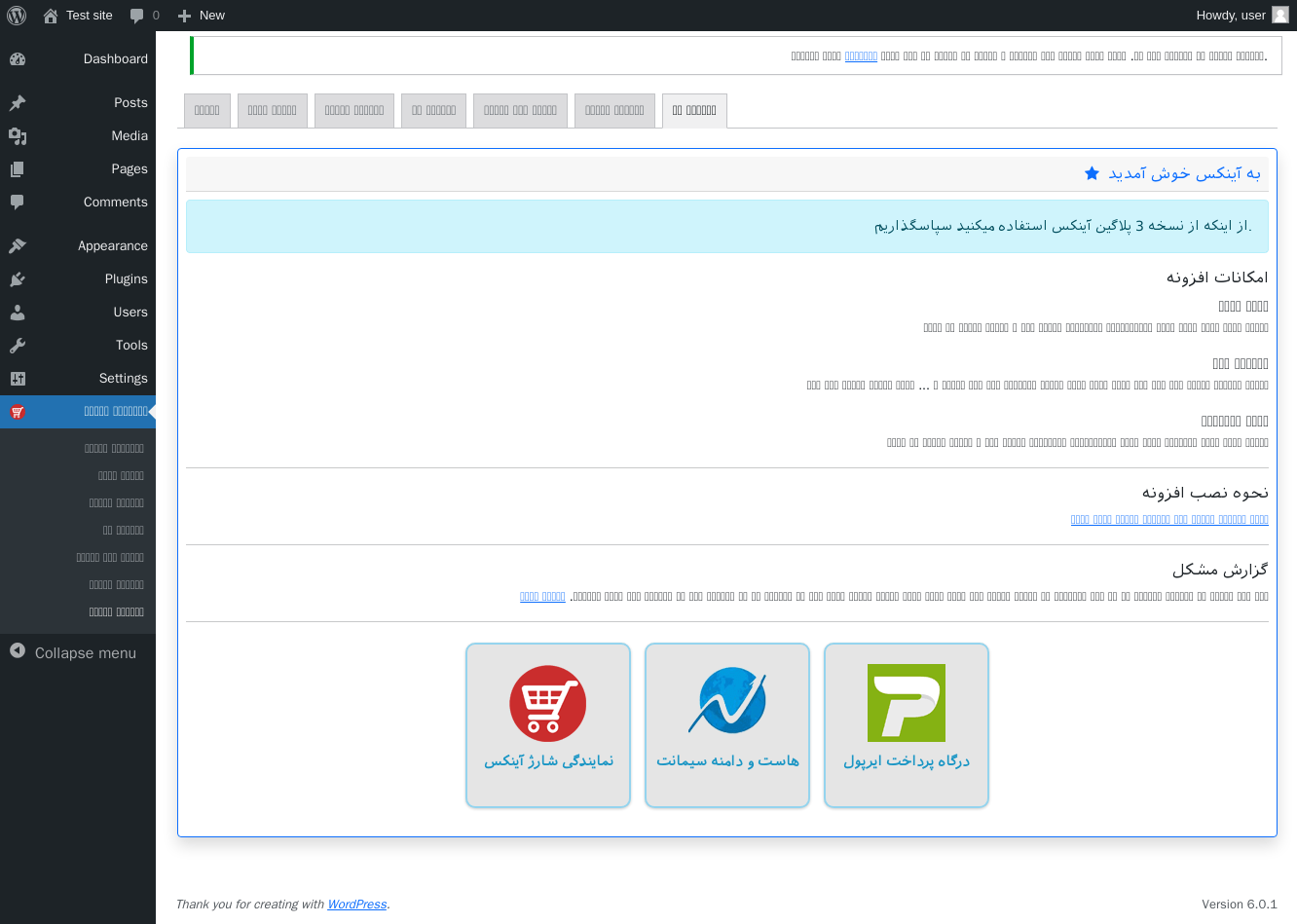The width and height of the screenshot is (1297, 924).
Task: Open the comments bubble in the admin bar
Action: (144, 16)
